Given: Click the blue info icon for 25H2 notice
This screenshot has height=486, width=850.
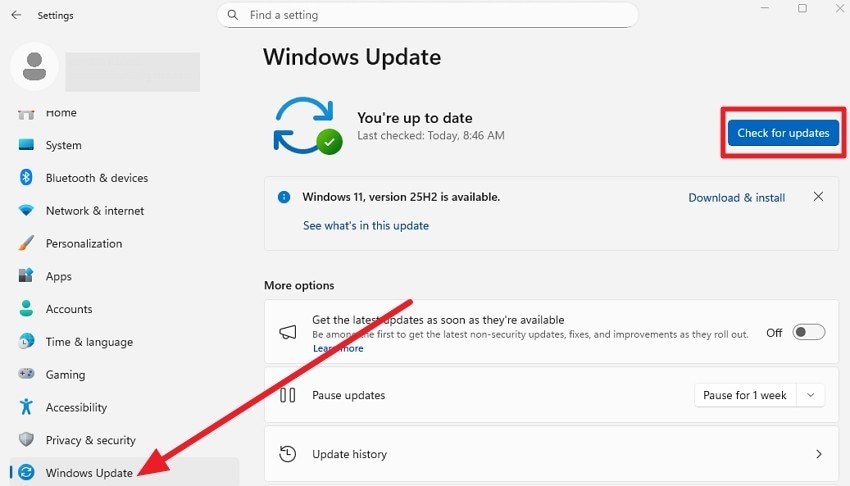Looking at the screenshot, I should (284, 197).
